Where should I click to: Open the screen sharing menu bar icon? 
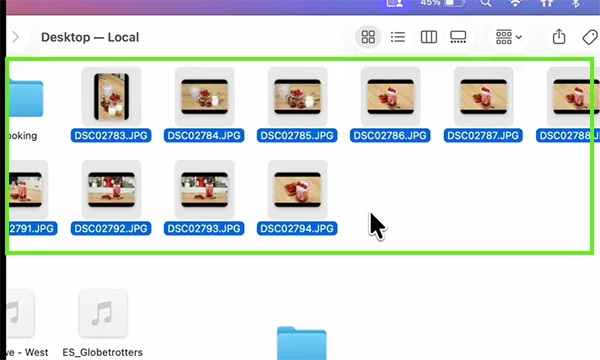[395, 3]
